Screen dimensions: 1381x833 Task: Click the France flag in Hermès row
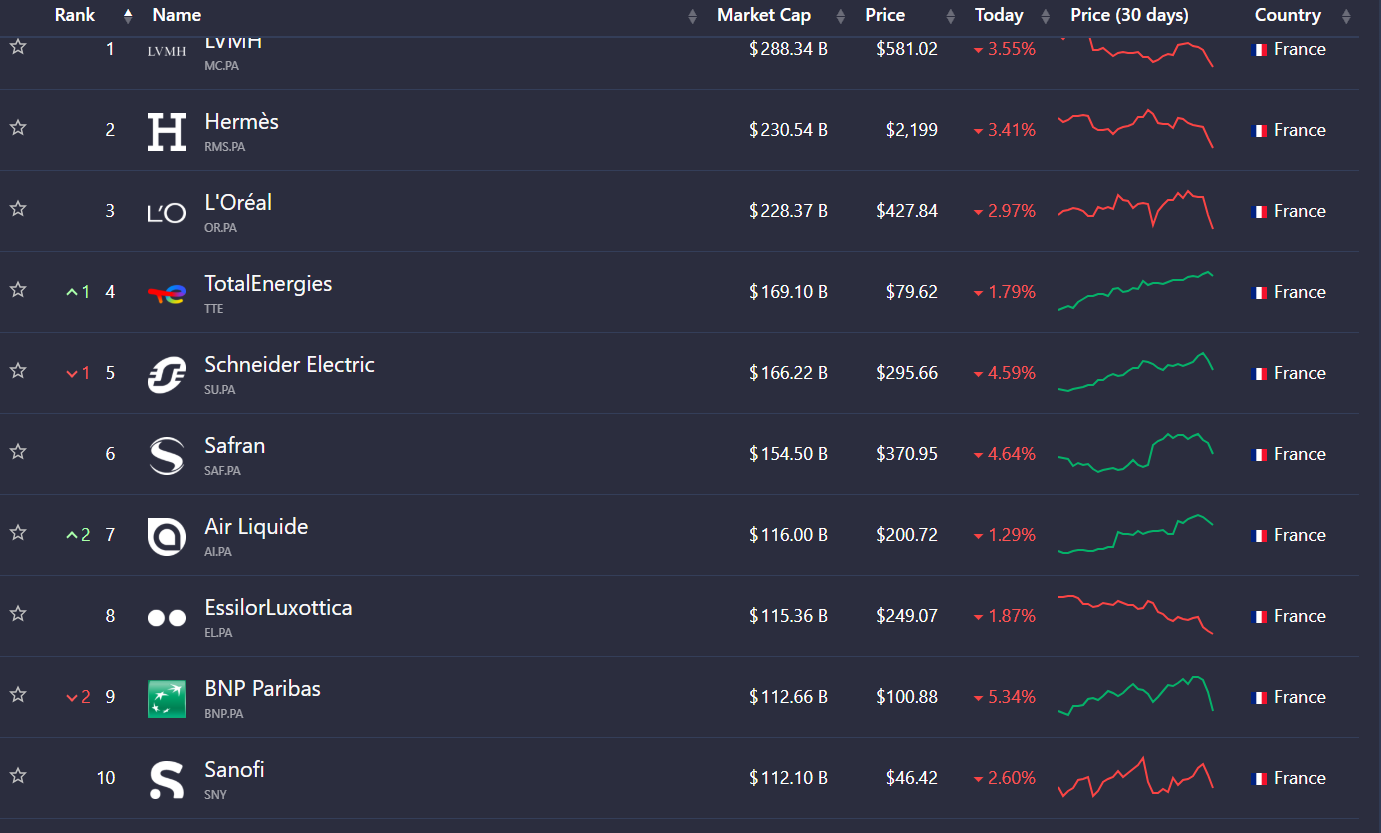click(x=1261, y=131)
